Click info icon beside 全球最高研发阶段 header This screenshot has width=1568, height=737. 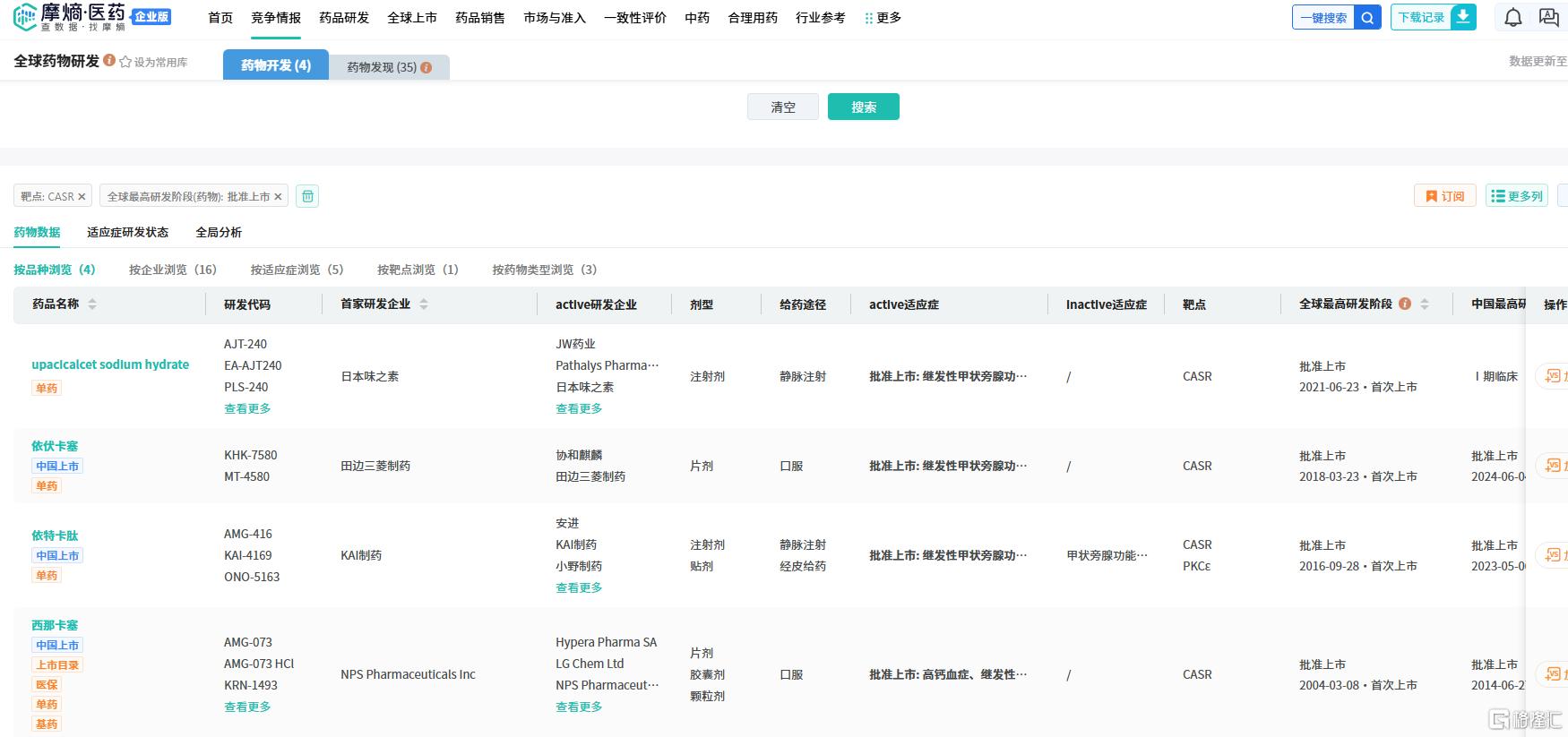(x=1405, y=304)
